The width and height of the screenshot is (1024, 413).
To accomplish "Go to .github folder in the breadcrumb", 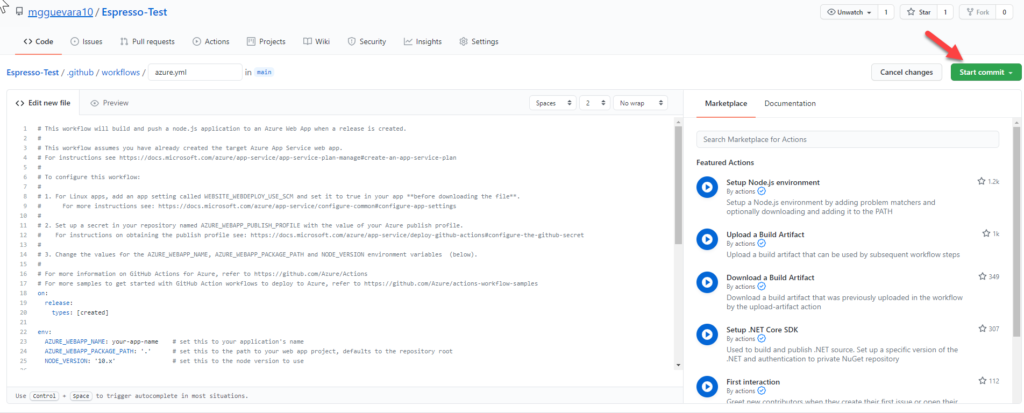I will click(x=80, y=73).
